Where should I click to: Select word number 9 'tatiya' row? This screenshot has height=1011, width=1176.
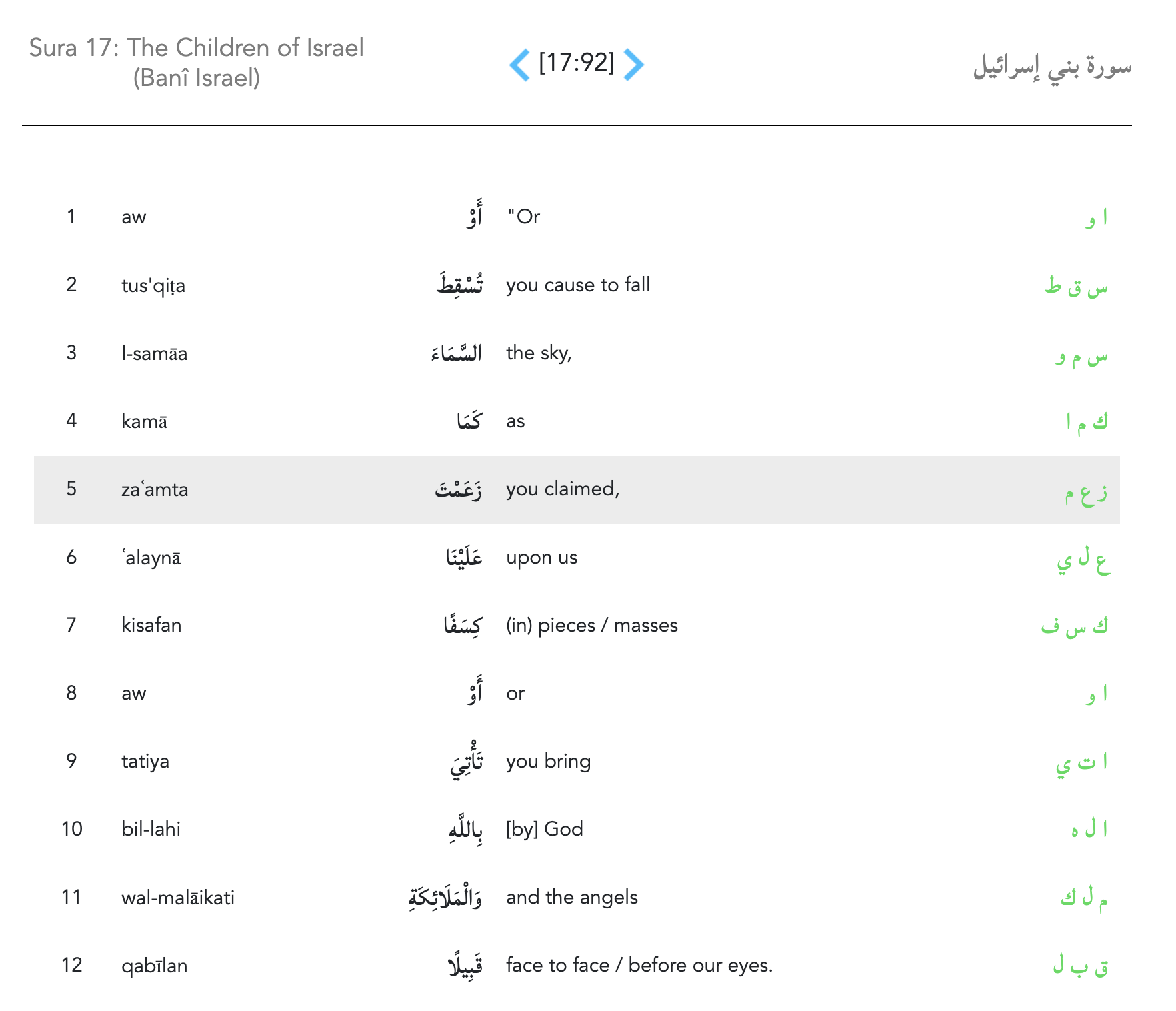coord(145,762)
